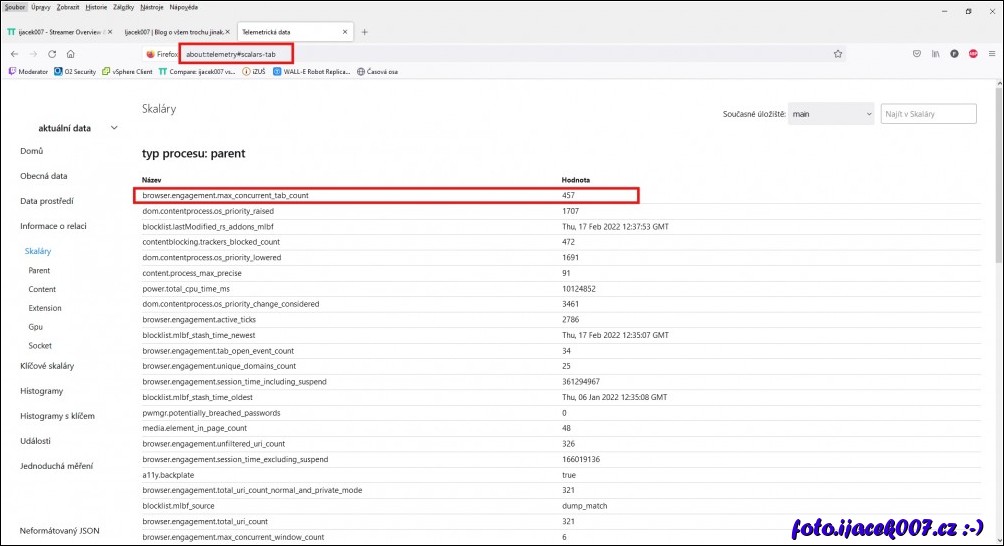Click the browser back arrow
Screen dimensions: 1004x546
[x=14, y=54]
